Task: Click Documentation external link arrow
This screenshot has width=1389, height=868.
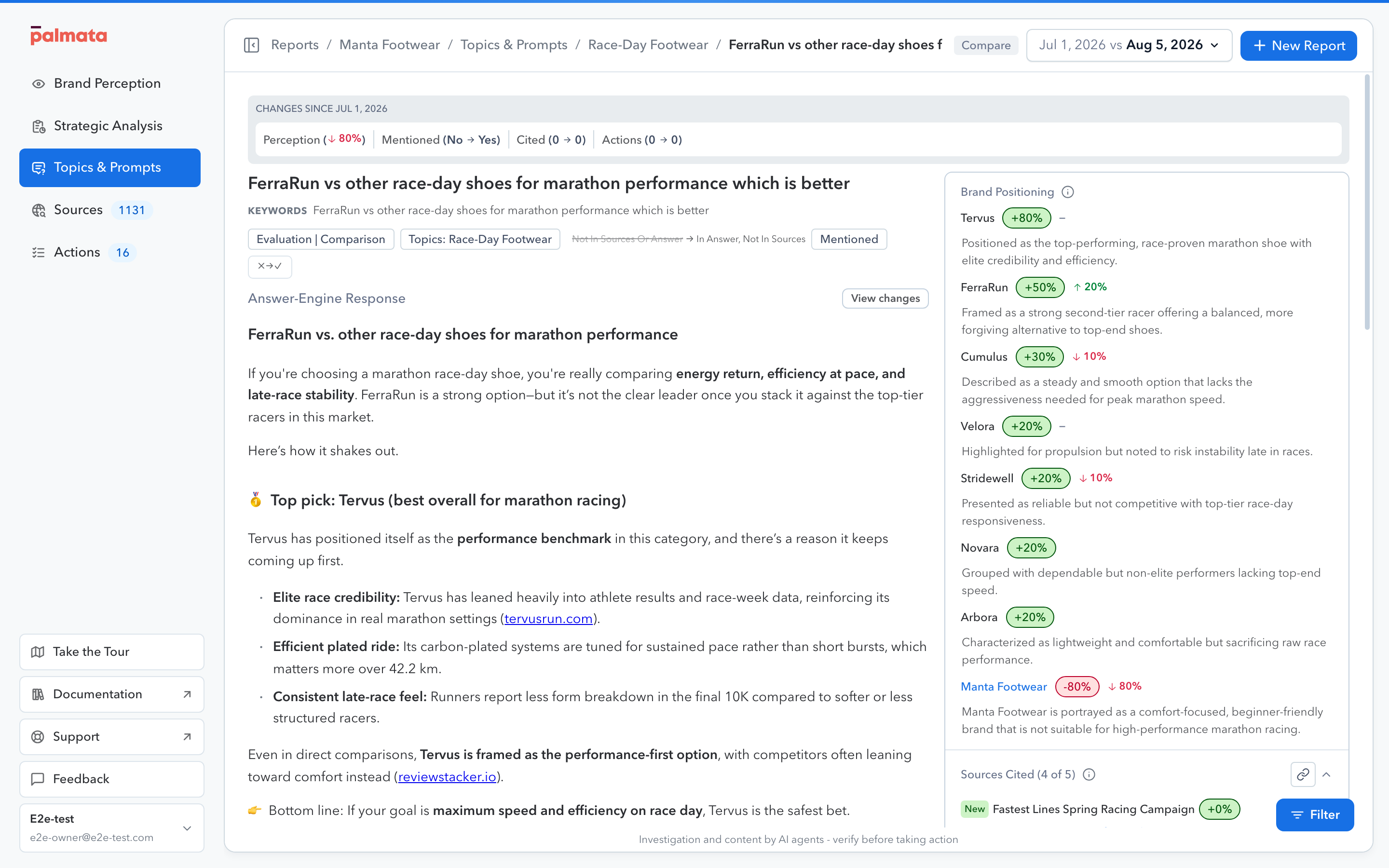Action: [187, 694]
